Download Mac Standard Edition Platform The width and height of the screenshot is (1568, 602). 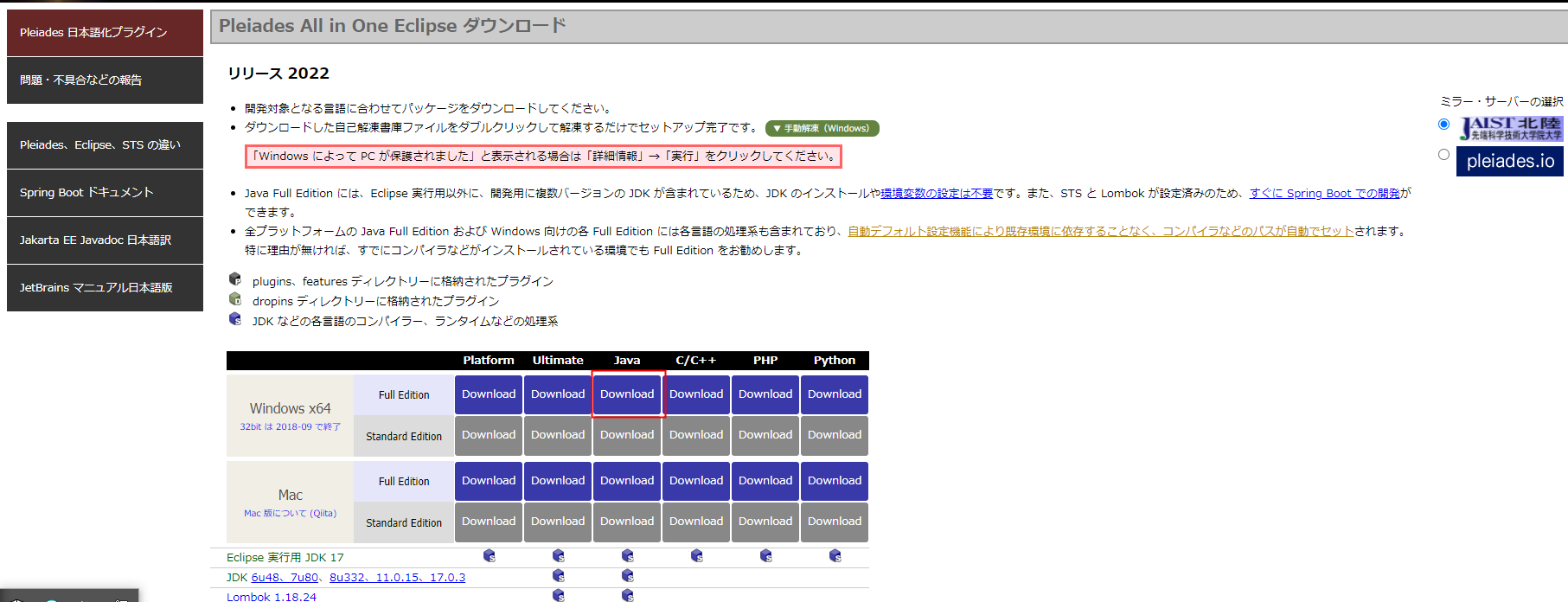coord(489,522)
